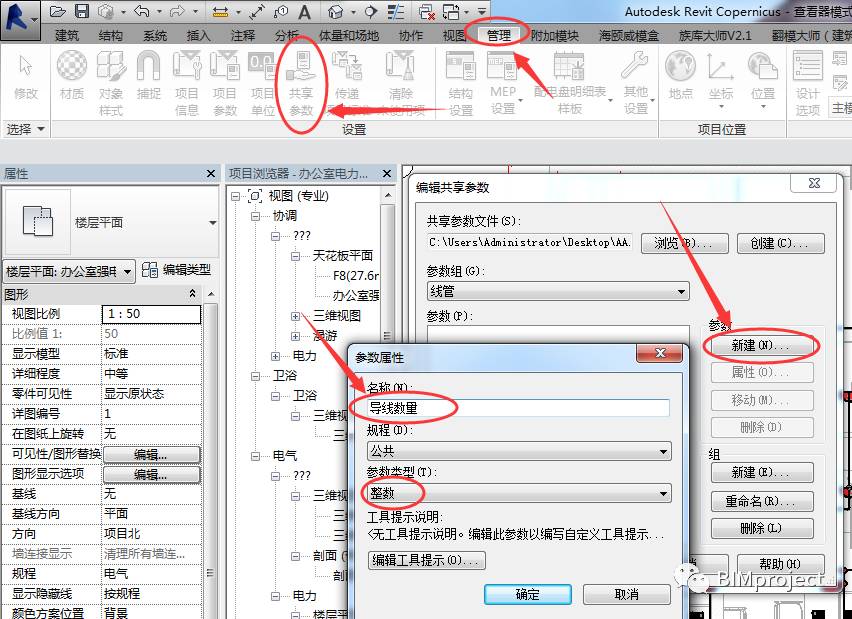Open 其他设置 Additional Settings

tap(635, 83)
